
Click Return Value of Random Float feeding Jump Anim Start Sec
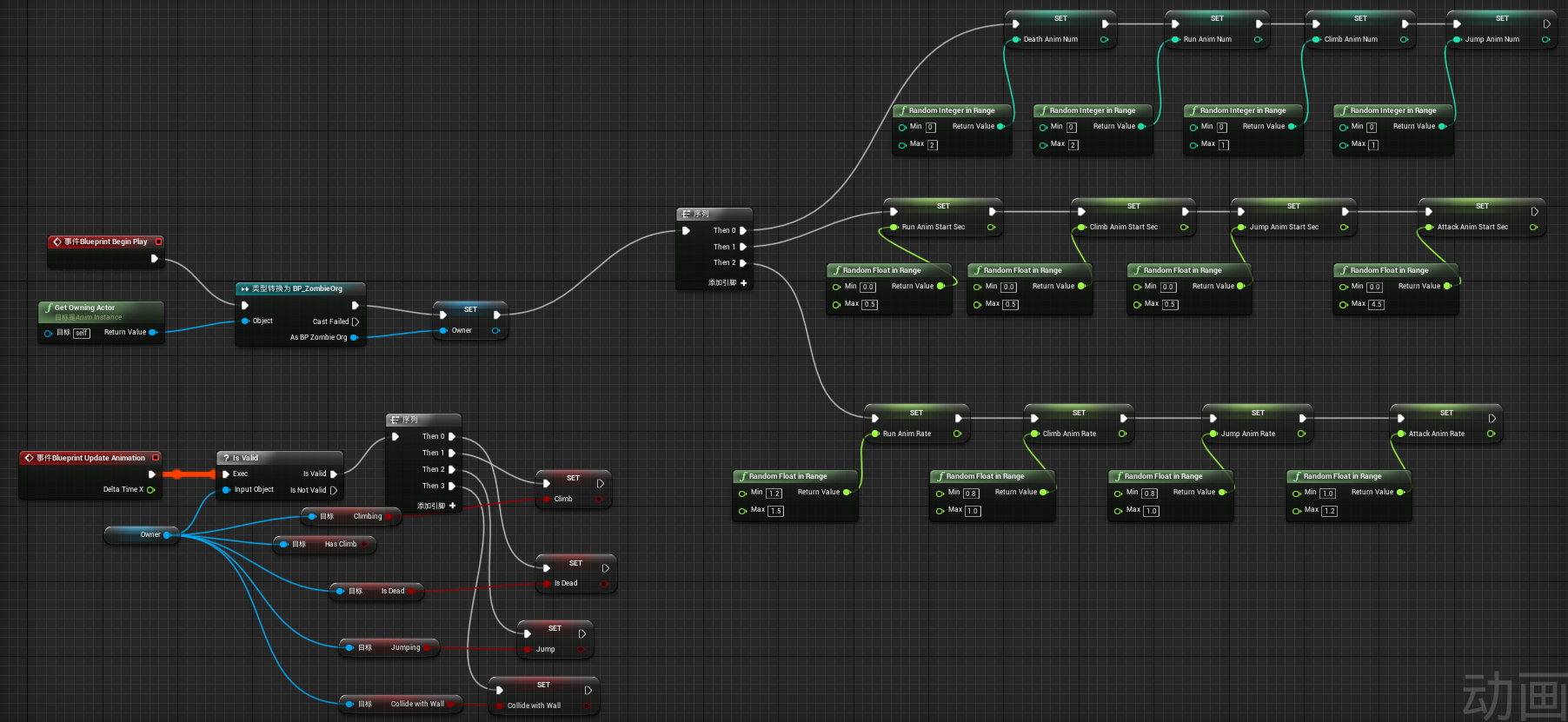(1240, 286)
